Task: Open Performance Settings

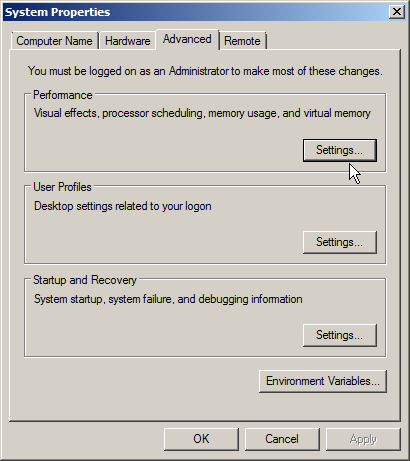Action: point(340,150)
